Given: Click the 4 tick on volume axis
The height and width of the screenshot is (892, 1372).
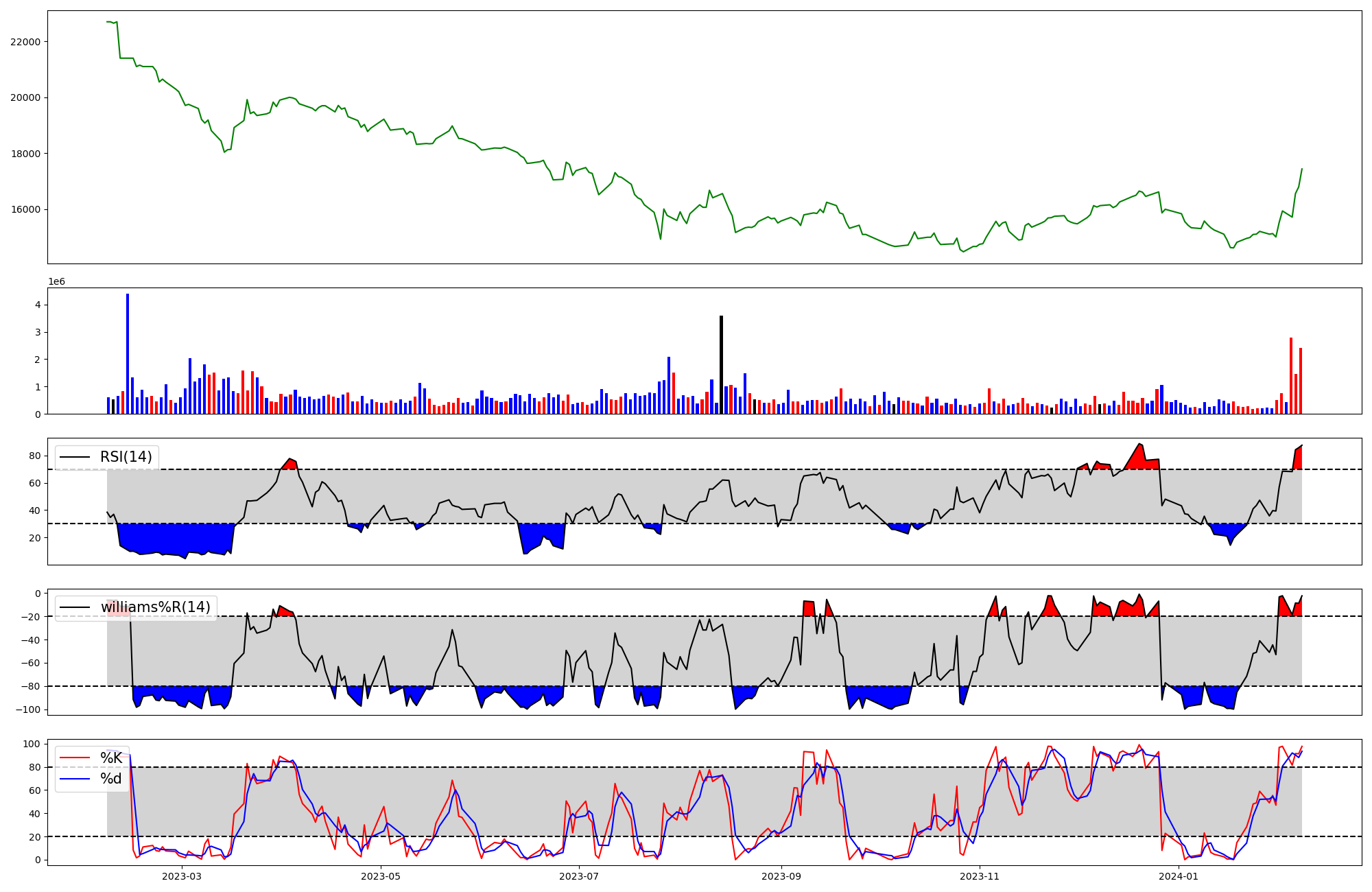Looking at the screenshot, I should pyautogui.click(x=38, y=305).
